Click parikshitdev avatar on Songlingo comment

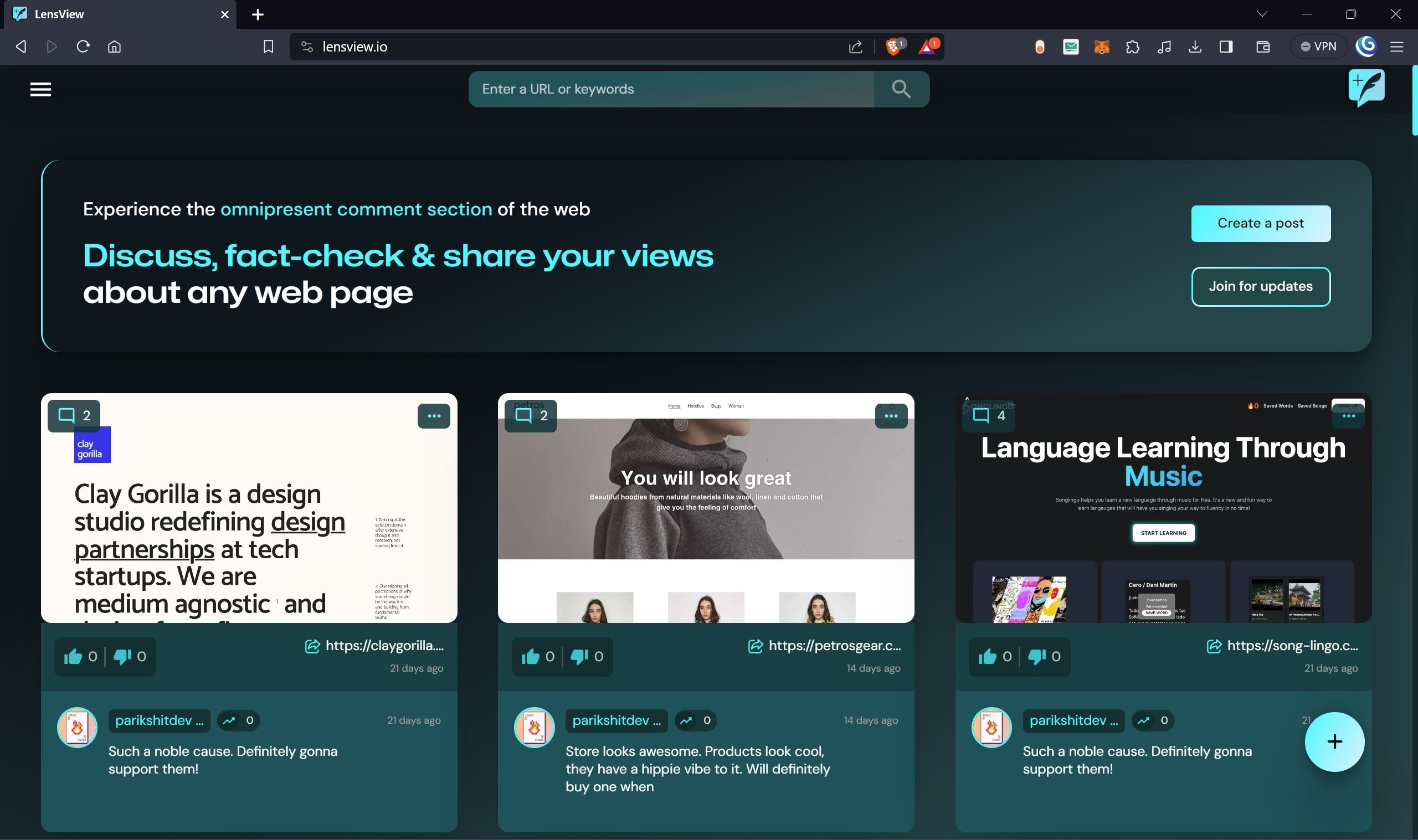point(991,728)
